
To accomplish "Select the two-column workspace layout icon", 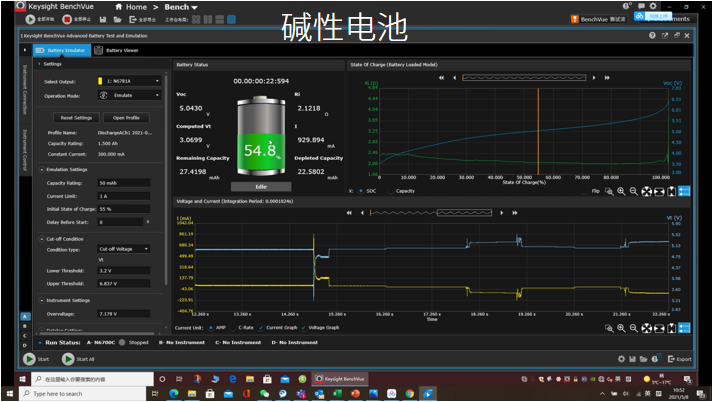I will point(208,20).
